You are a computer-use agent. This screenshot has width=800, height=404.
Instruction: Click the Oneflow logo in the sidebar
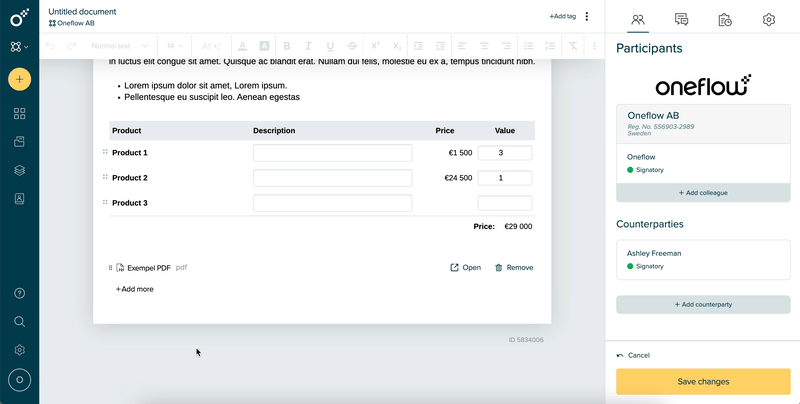pyautogui.click(x=19, y=18)
